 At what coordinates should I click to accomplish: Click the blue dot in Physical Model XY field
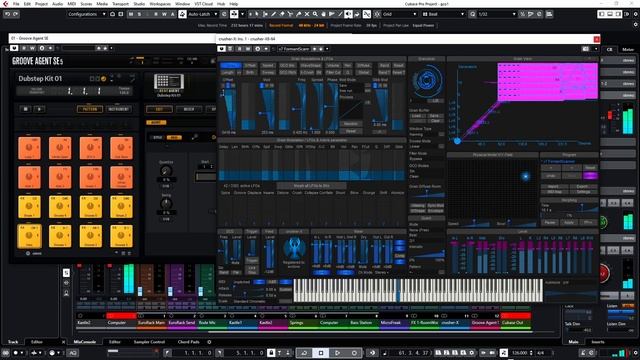(525, 176)
